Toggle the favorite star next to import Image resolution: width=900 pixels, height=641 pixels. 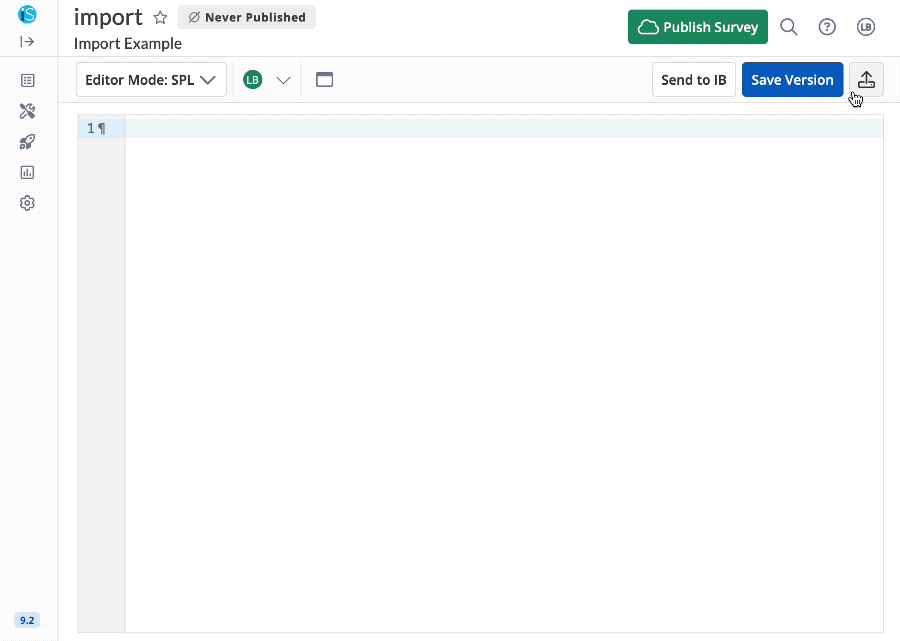point(160,17)
